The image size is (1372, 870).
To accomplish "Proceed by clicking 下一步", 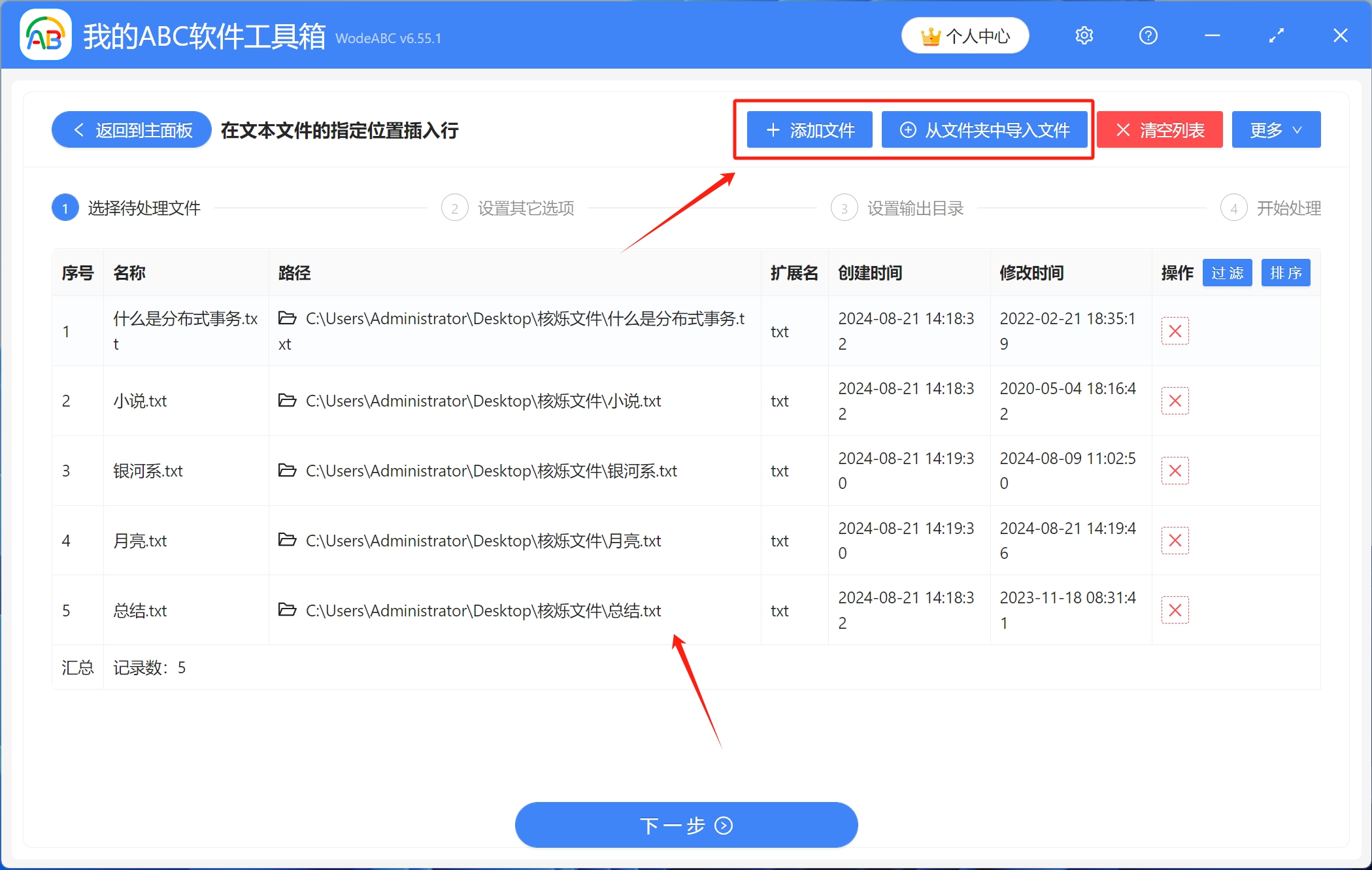I will (686, 825).
